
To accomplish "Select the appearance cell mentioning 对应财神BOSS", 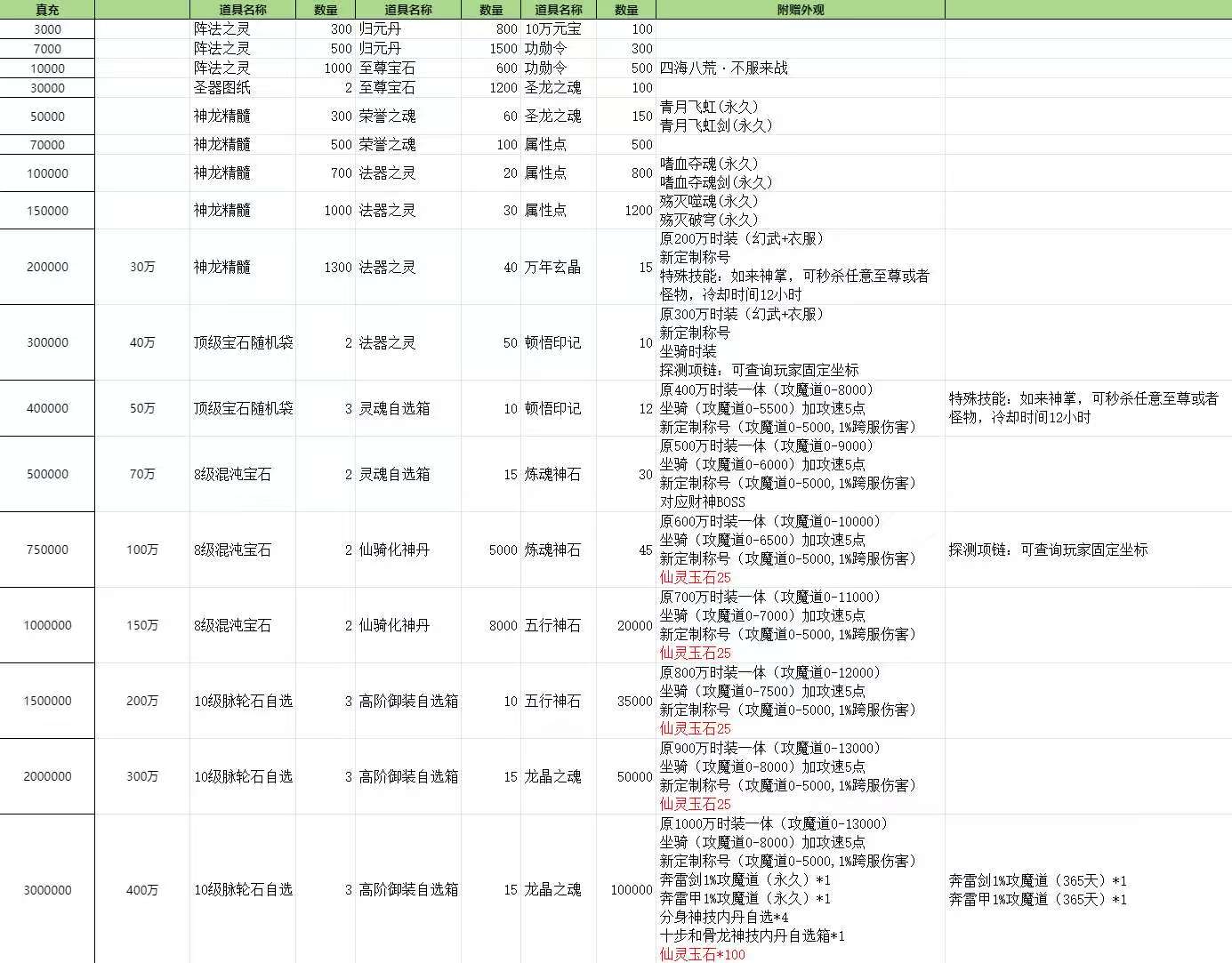I will click(x=800, y=474).
